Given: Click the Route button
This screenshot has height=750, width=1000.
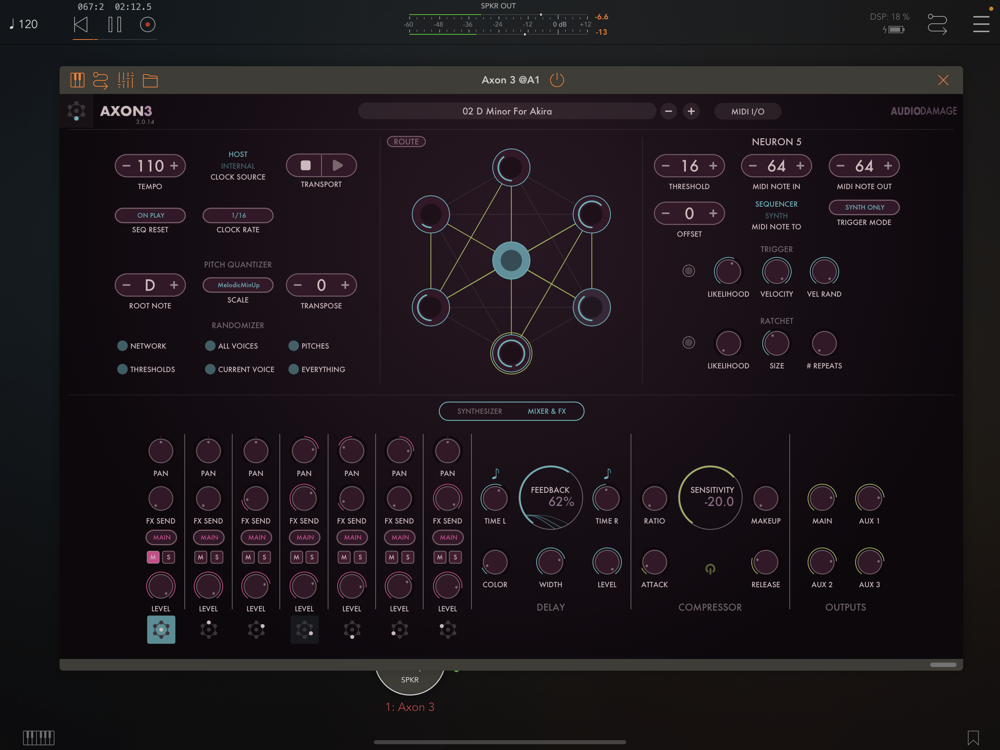Looking at the screenshot, I should pyautogui.click(x=406, y=142).
